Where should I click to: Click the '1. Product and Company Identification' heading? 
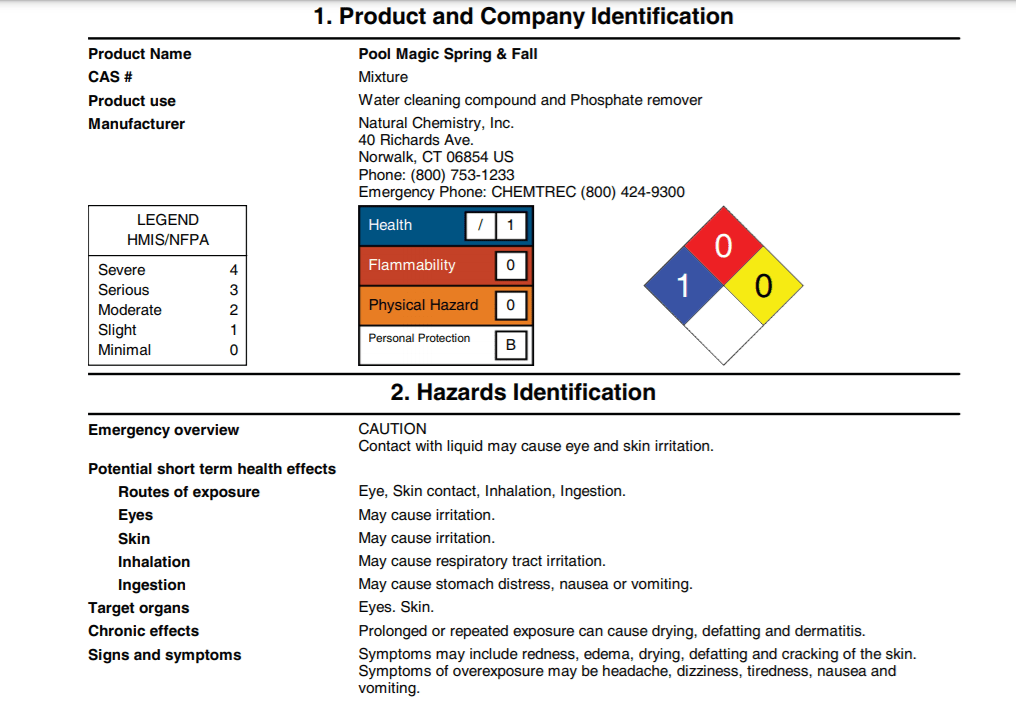pyautogui.click(x=523, y=16)
